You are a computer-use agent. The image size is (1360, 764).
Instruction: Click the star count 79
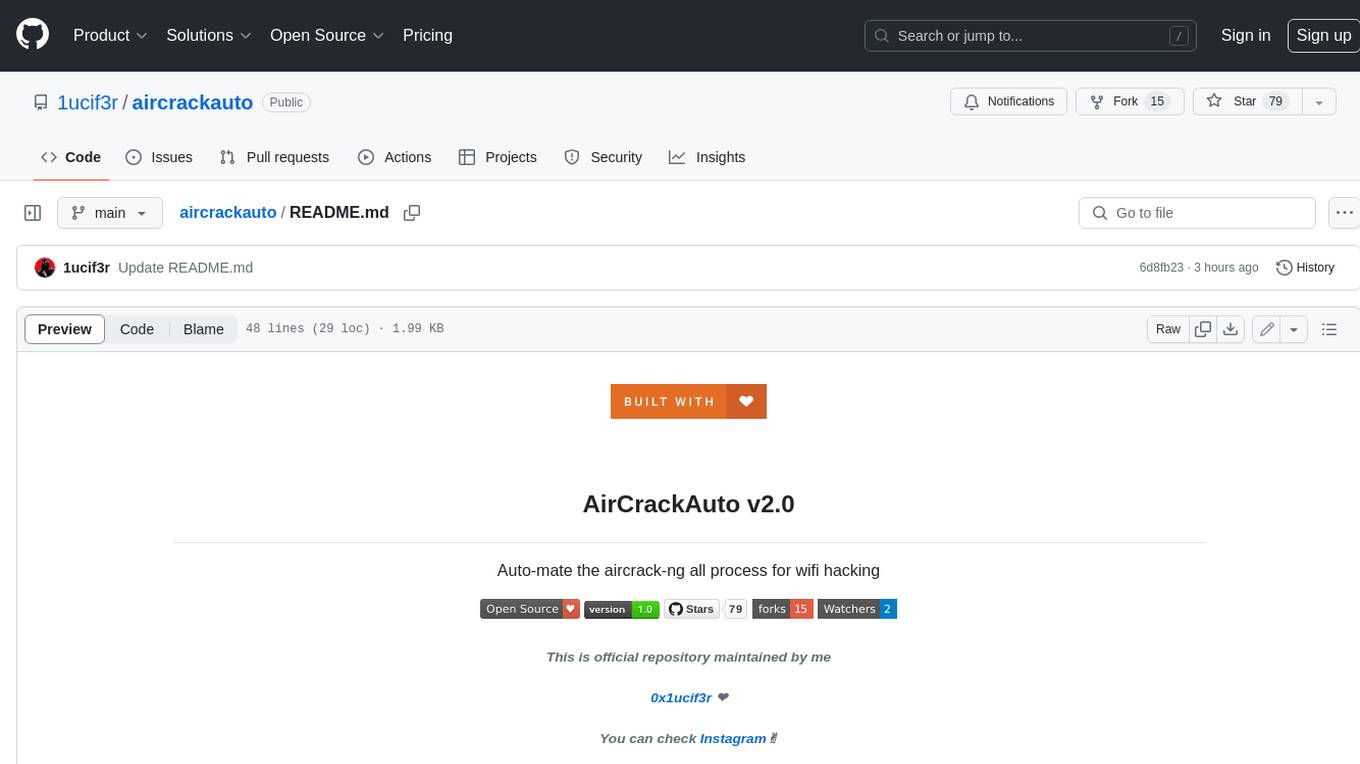coord(1275,102)
